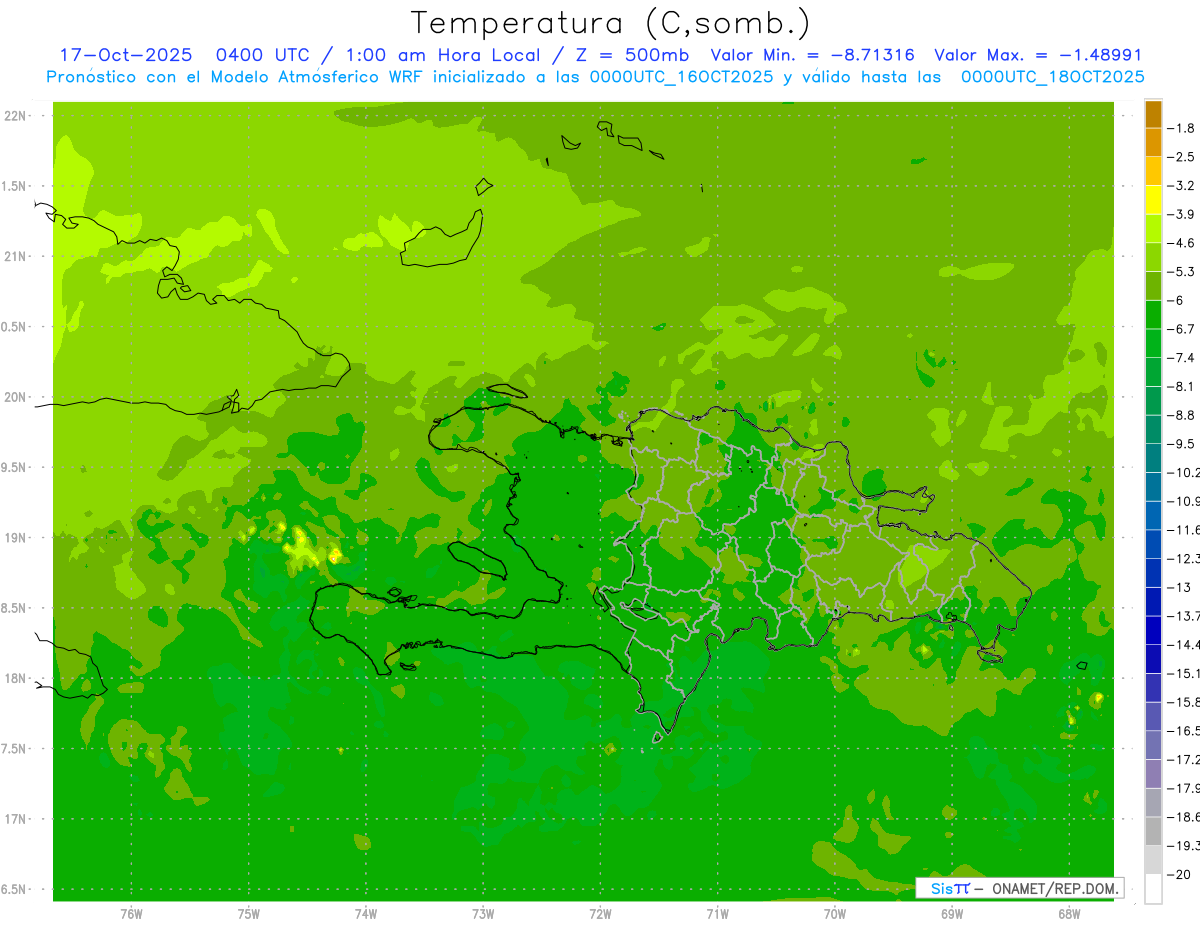Screen dimensions: 1200x927
Task: Click the -13 color bar label
Action: [1178, 588]
